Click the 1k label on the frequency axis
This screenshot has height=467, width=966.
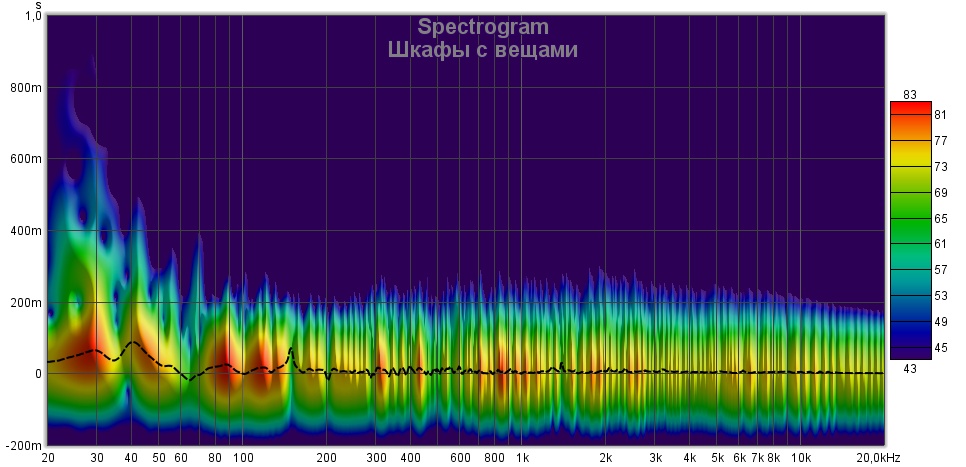(522, 458)
